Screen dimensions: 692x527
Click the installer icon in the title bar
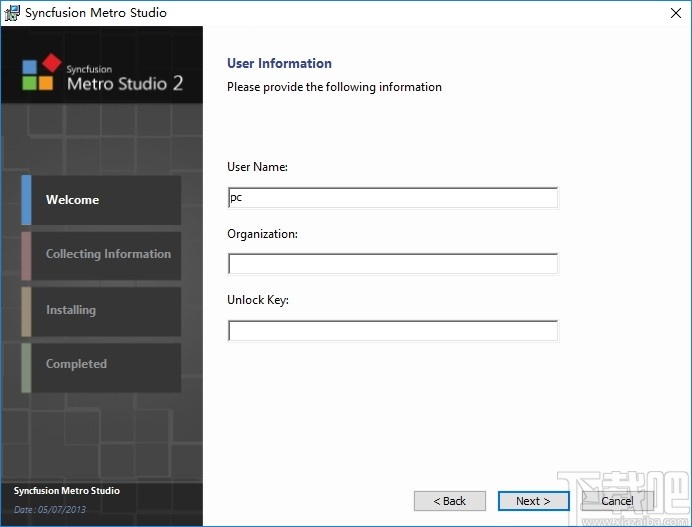point(13,13)
